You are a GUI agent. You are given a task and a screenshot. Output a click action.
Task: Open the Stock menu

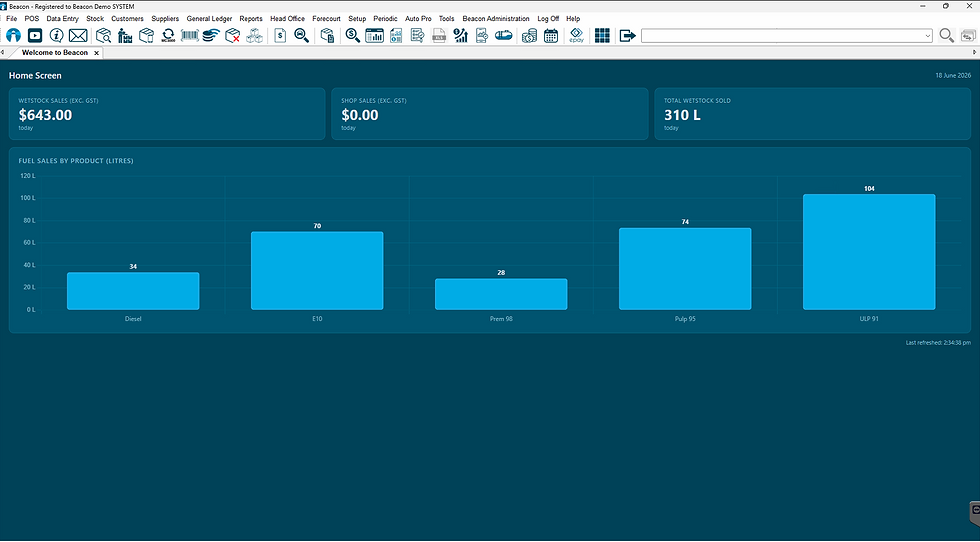tap(95, 19)
